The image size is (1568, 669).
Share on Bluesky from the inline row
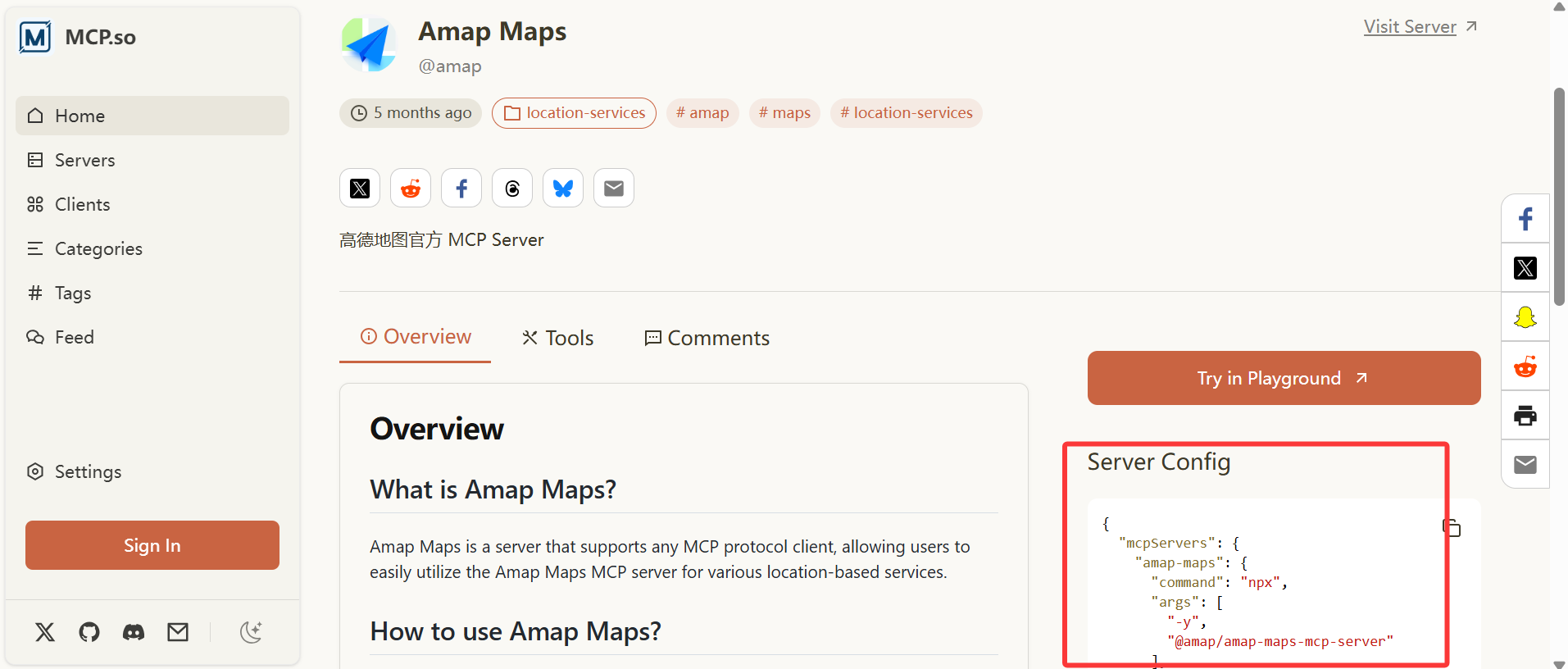[563, 189]
